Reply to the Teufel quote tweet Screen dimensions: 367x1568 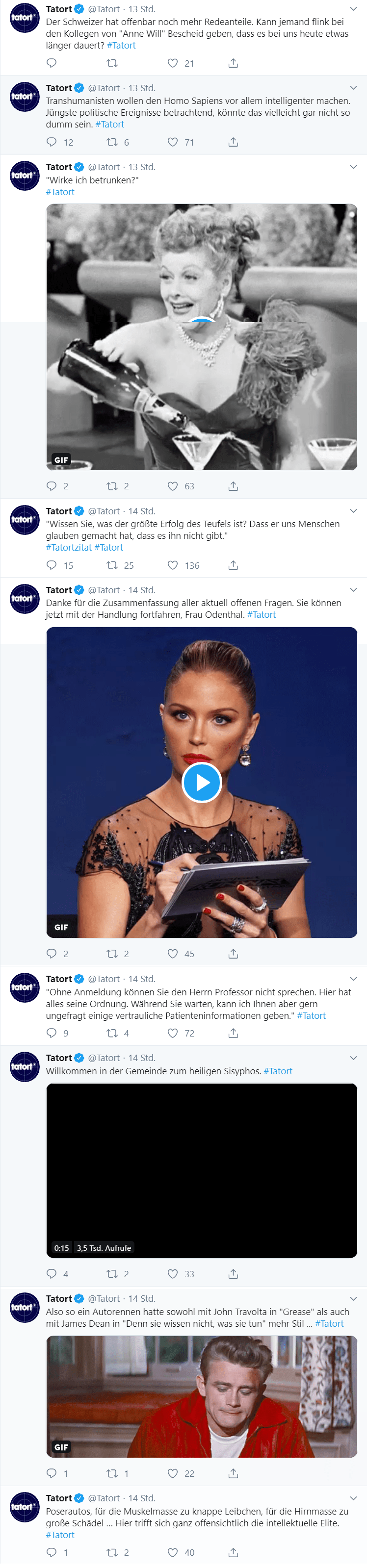52,565
